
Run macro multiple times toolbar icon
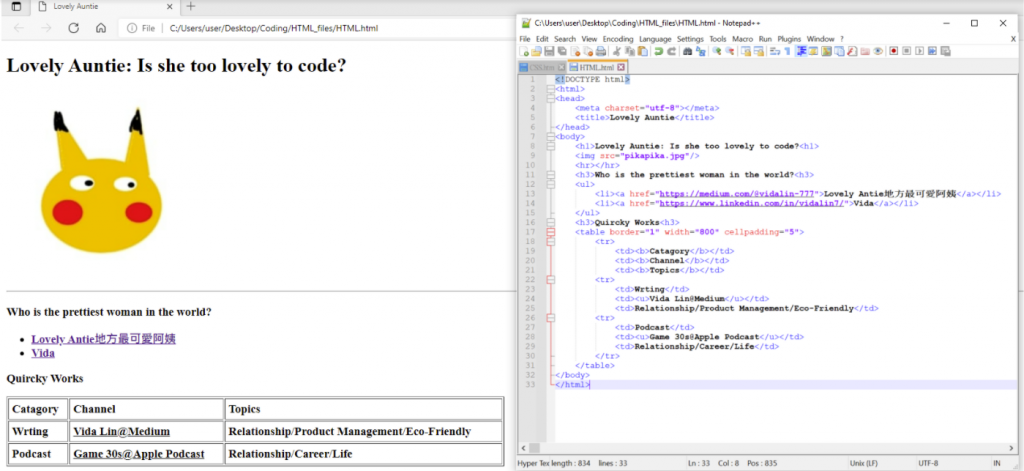(x=932, y=51)
